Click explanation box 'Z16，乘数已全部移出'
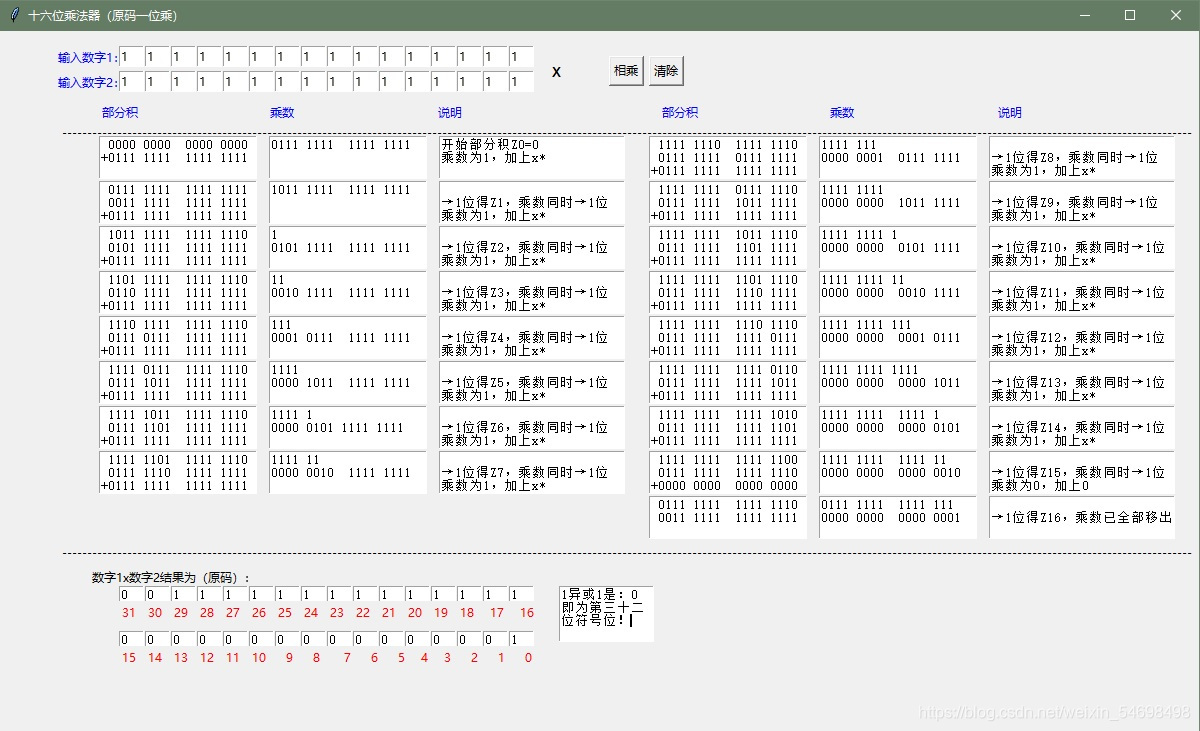The image size is (1200, 731). click(1082, 518)
